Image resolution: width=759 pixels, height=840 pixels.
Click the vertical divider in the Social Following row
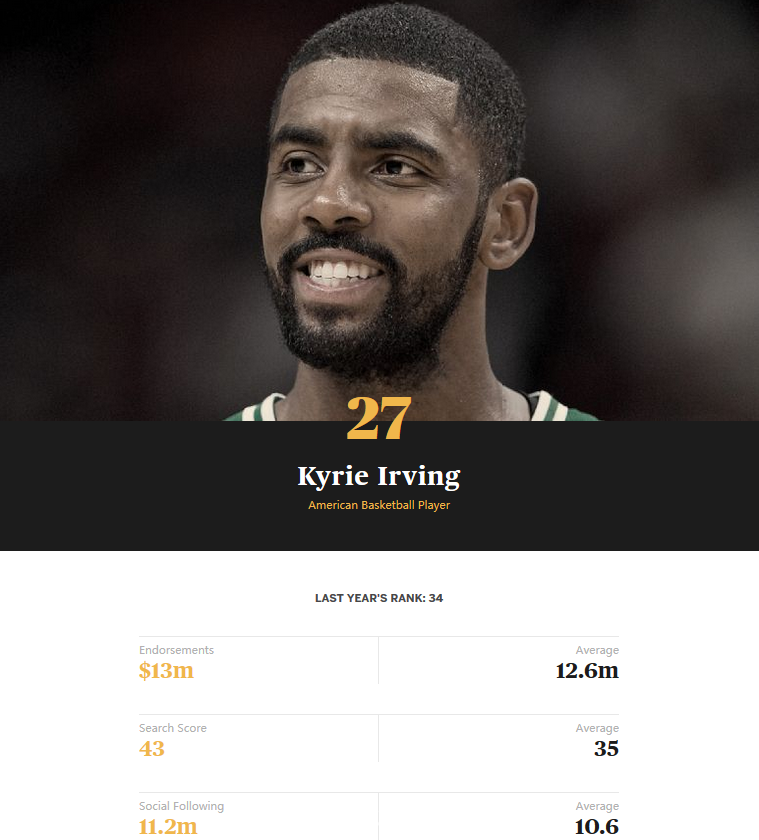[378, 816]
